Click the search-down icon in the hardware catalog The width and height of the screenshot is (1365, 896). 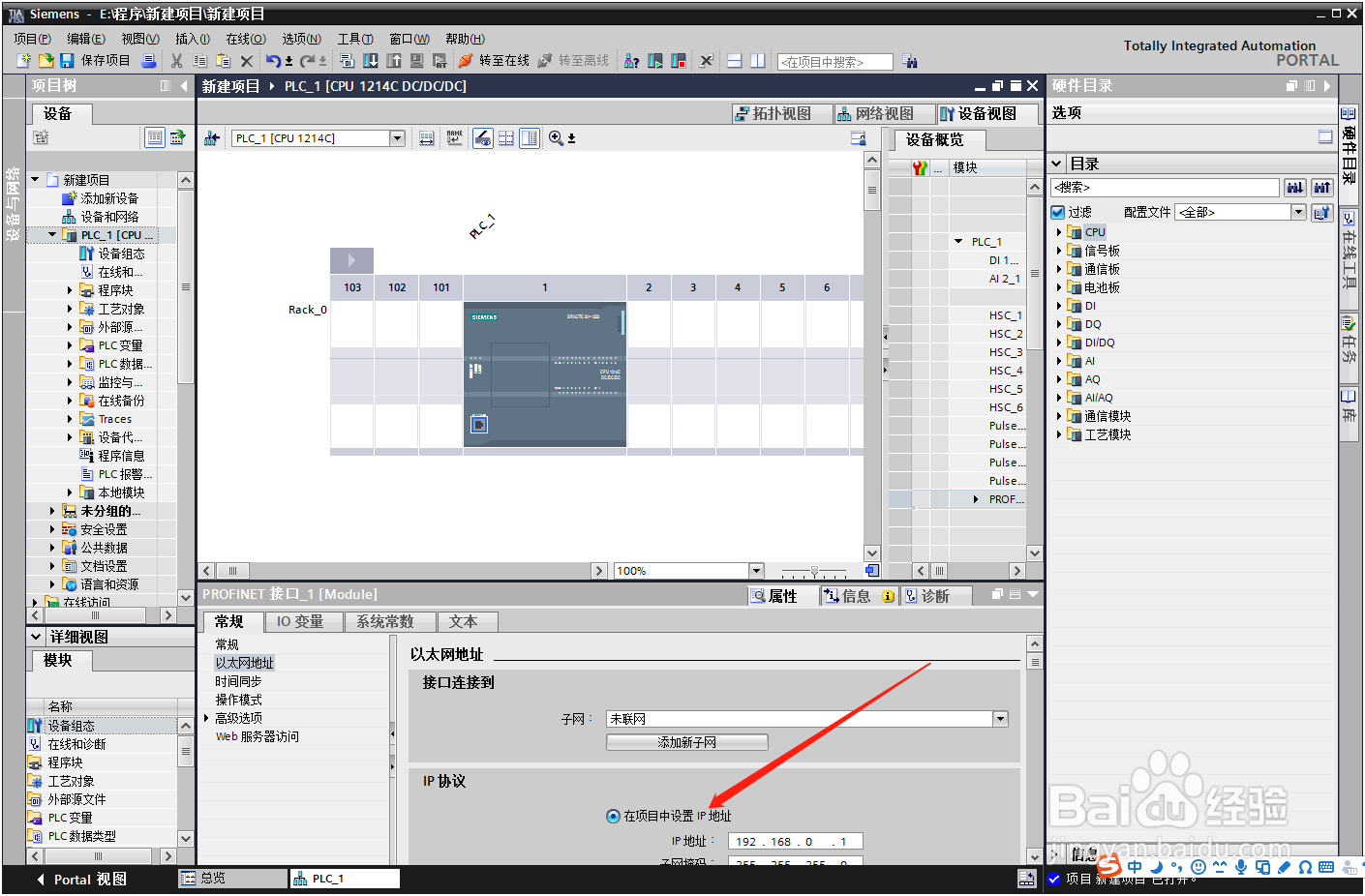pyautogui.click(x=1295, y=188)
